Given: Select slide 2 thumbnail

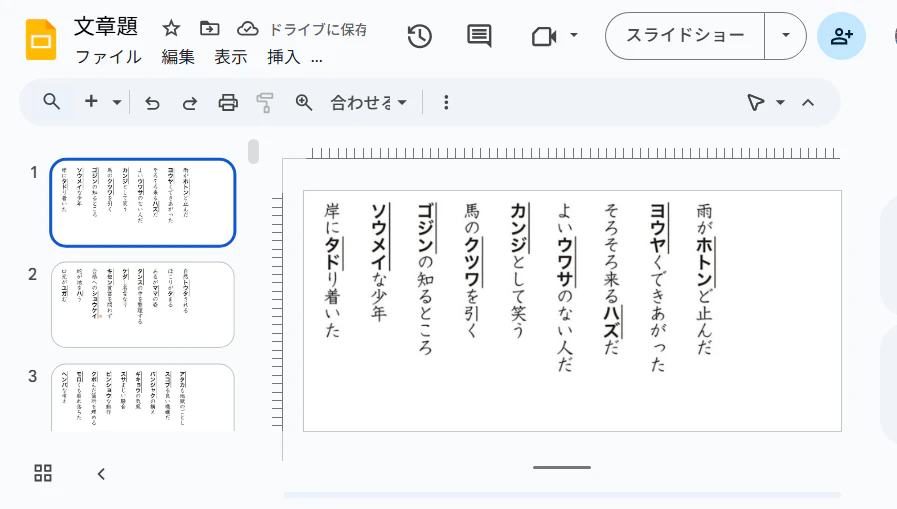Looking at the screenshot, I should click(x=143, y=304).
